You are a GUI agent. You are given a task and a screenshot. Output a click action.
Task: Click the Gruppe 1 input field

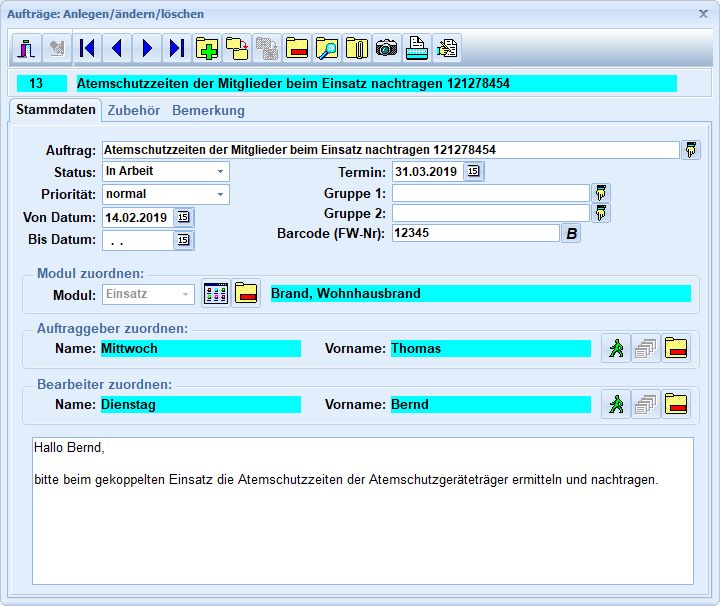(x=491, y=193)
